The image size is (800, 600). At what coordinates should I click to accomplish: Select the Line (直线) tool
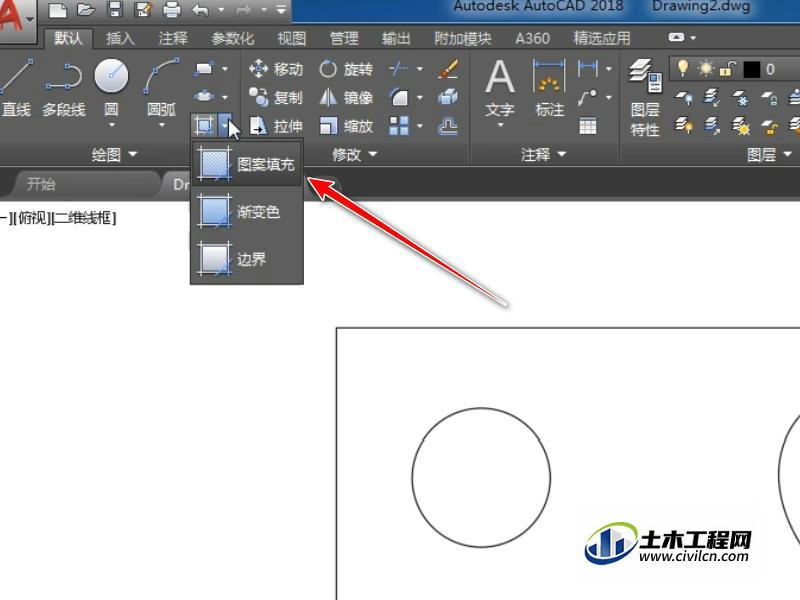(x=15, y=88)
